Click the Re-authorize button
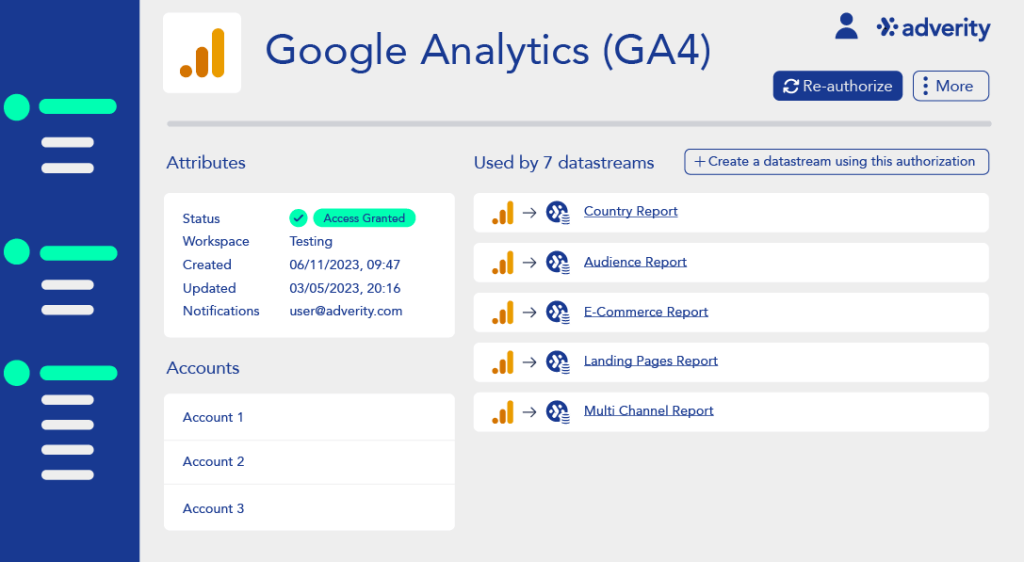The image size is (1024, 562). (x=838, y=86)
